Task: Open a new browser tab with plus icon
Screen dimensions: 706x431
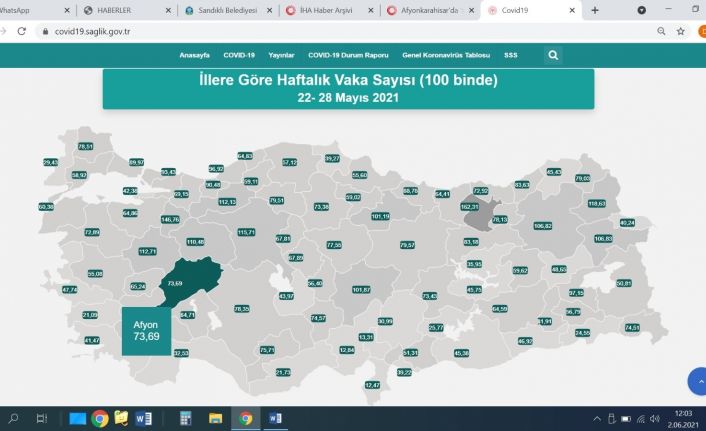Action: click(x=596, y=10)
